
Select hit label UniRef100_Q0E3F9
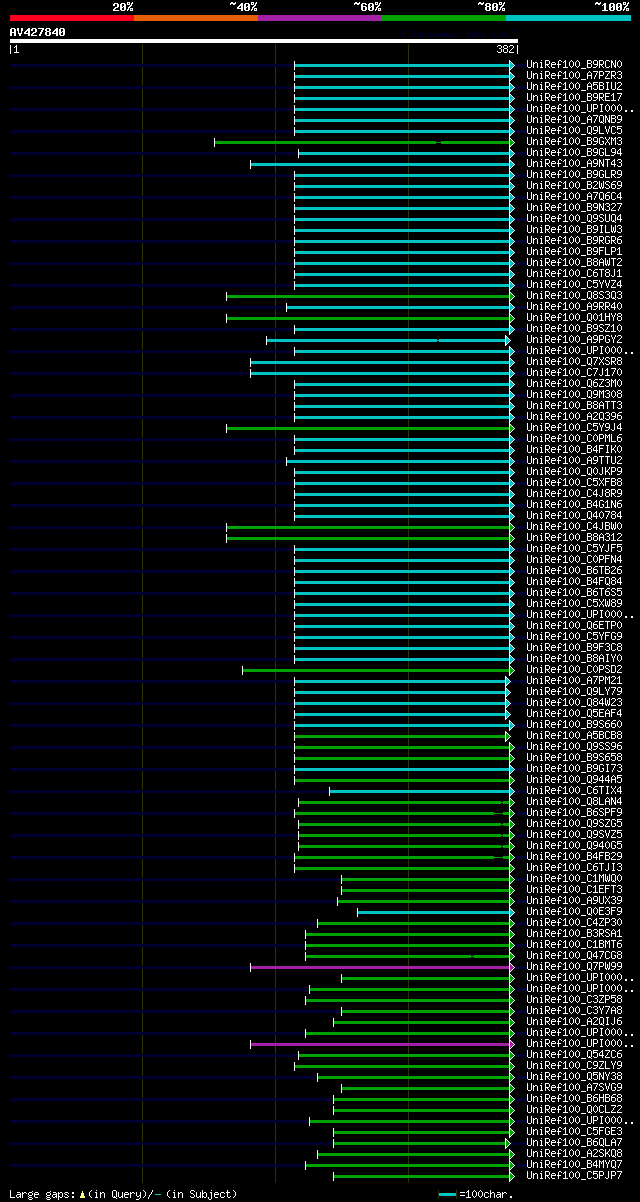click(575, 912)
